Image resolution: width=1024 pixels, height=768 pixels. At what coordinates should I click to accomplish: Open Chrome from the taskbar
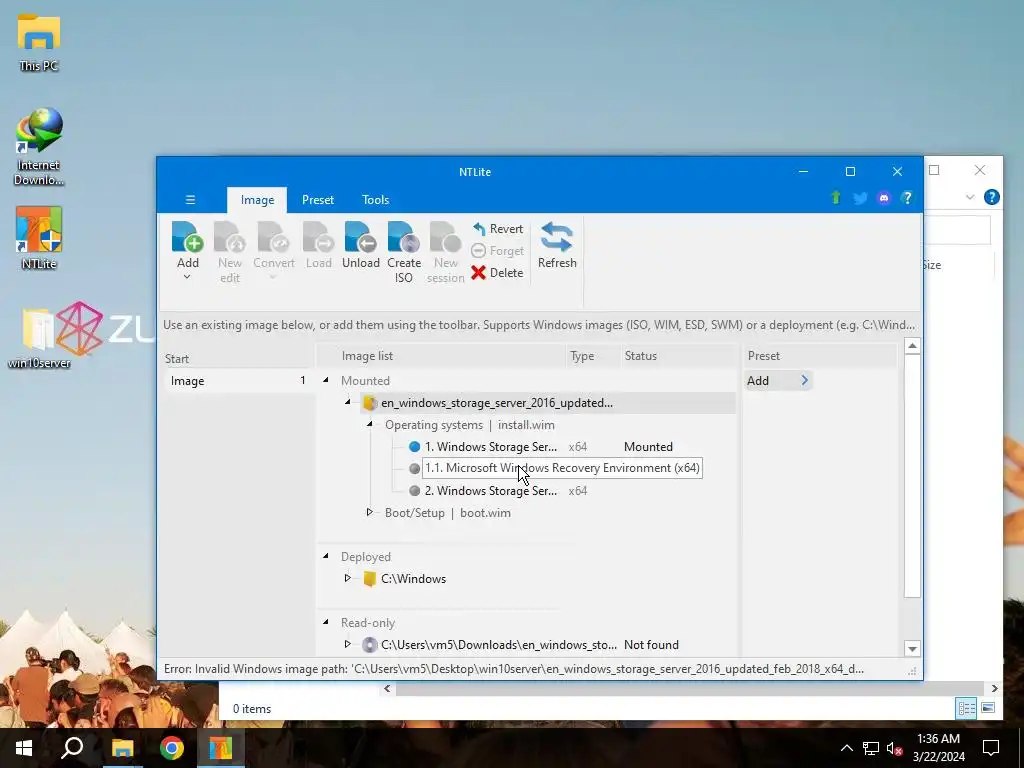(x=172, y=748)
